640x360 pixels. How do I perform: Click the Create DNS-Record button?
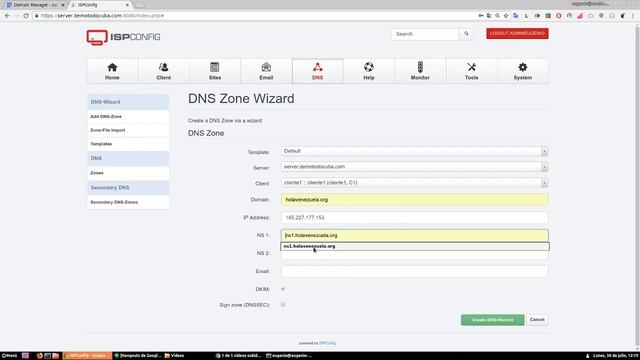[493, 320]
